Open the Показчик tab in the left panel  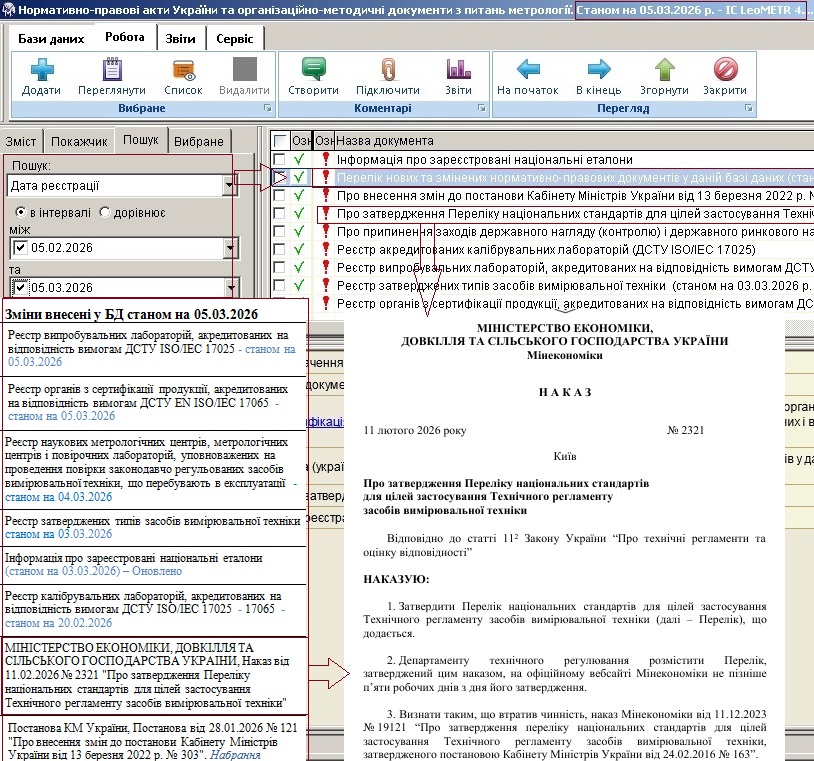point(79,142)
